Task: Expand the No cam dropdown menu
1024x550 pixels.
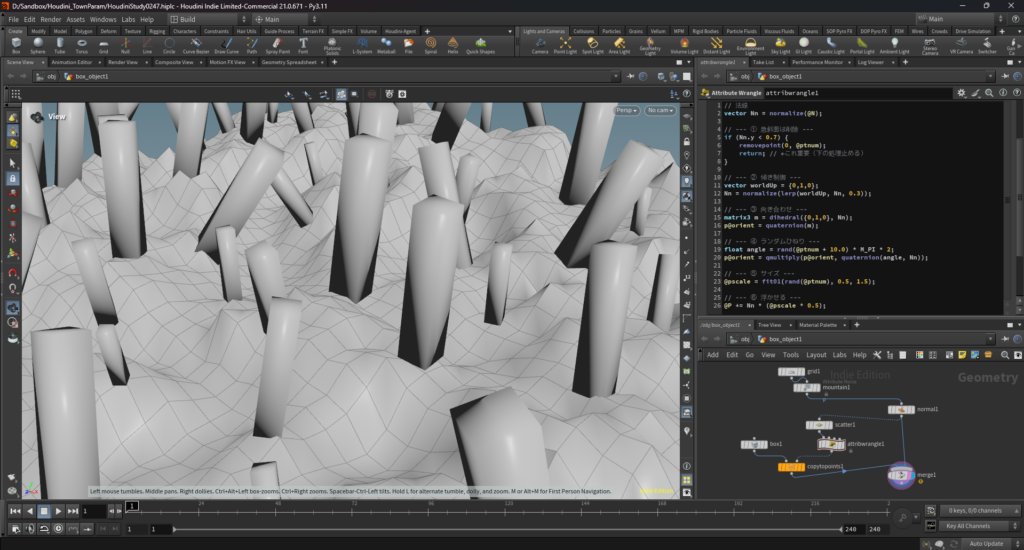Action: pos(660,110)
